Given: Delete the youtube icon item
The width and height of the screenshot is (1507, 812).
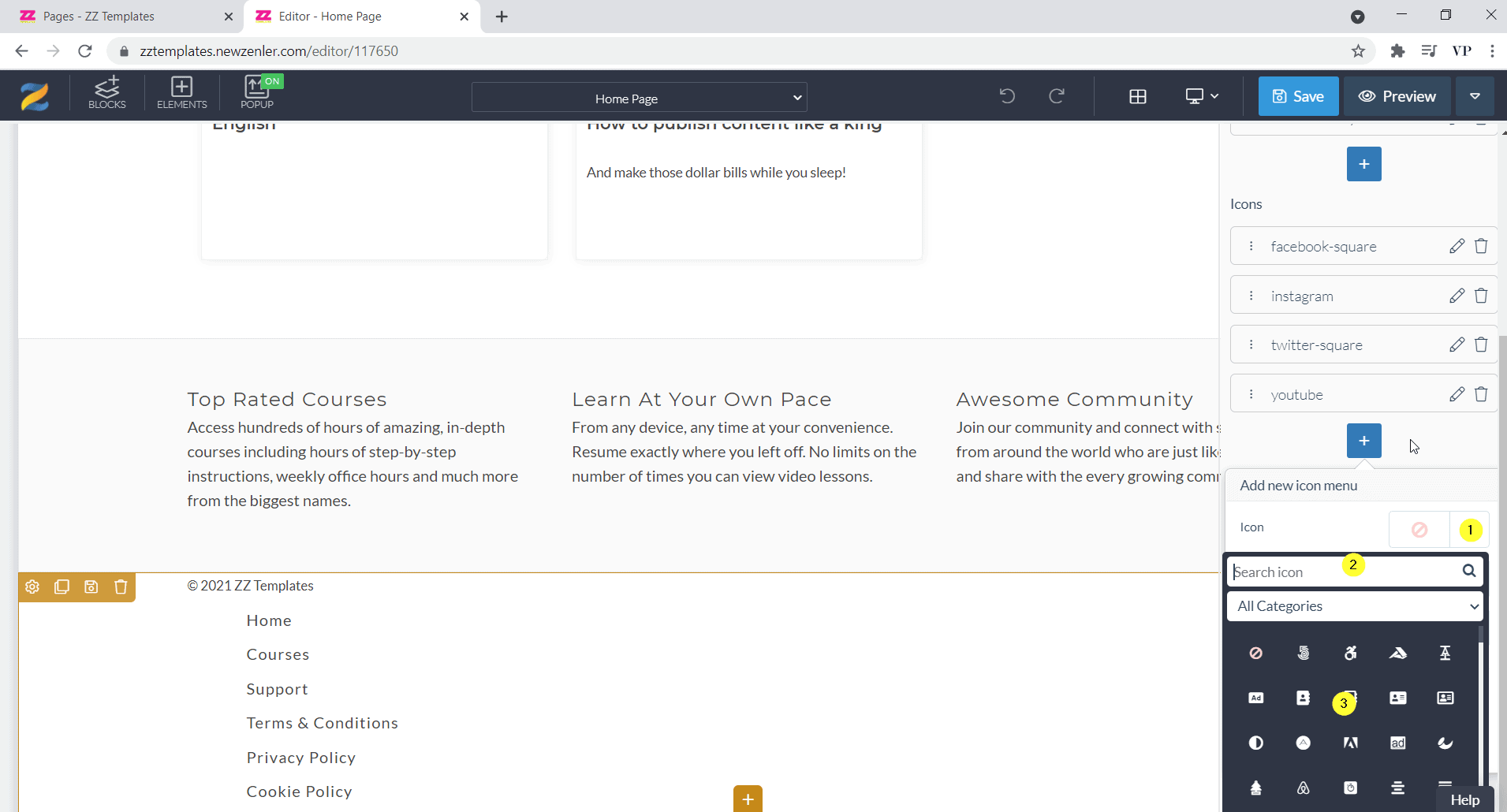Looking at the screenshot, I should pyautogui.click(x=1481, y=394).
